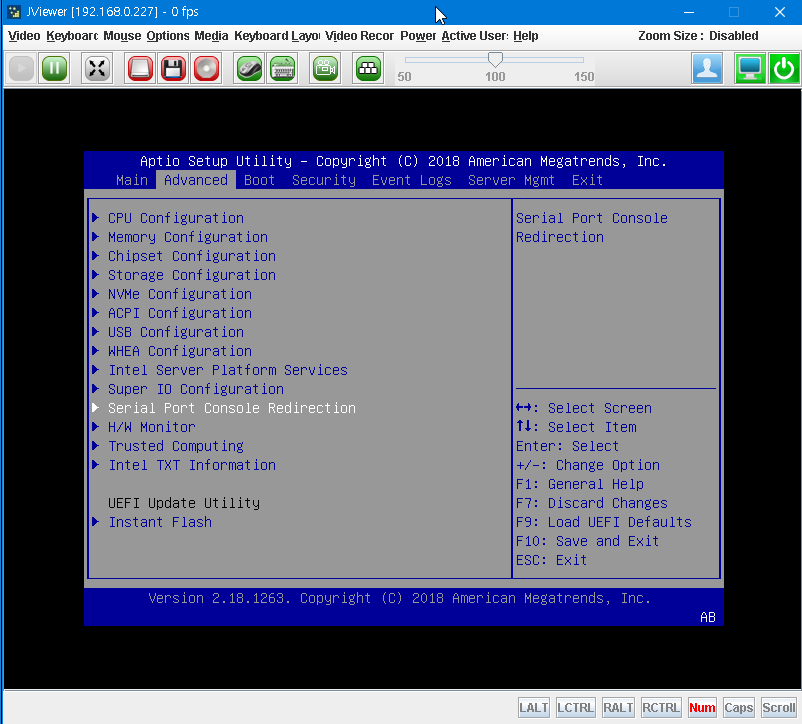Show active users via person icon
This screenshot has height=724, width=802.
coord(707,69)
